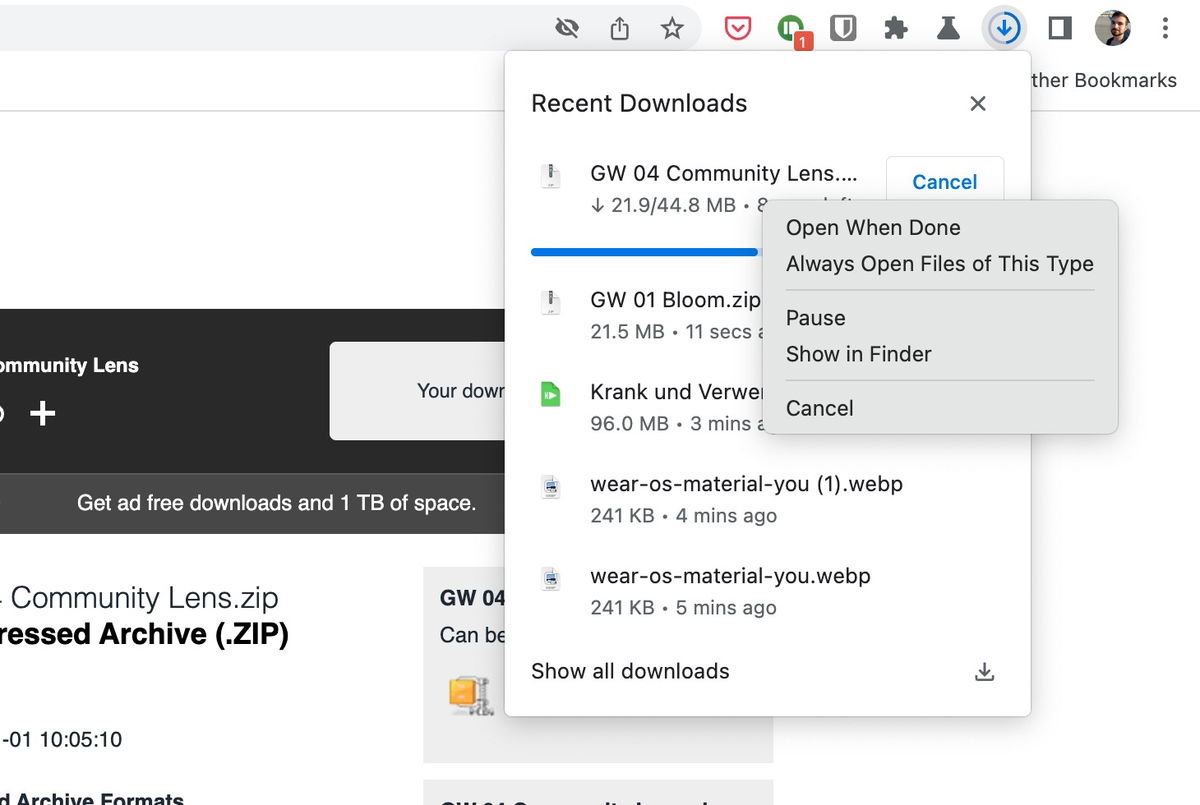Open Chrome's three-dot menu
Viewport: 1200px width, 805px height.
click(1164, 28)
